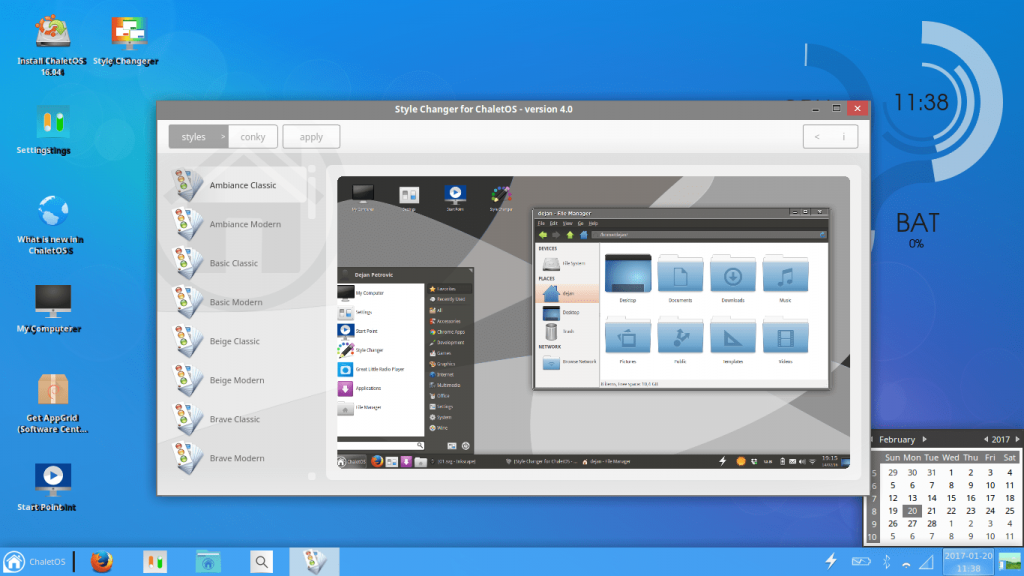Minimize the Style Changer window
The width and height of the screenshot is (1024, 576).
[815, 108]
